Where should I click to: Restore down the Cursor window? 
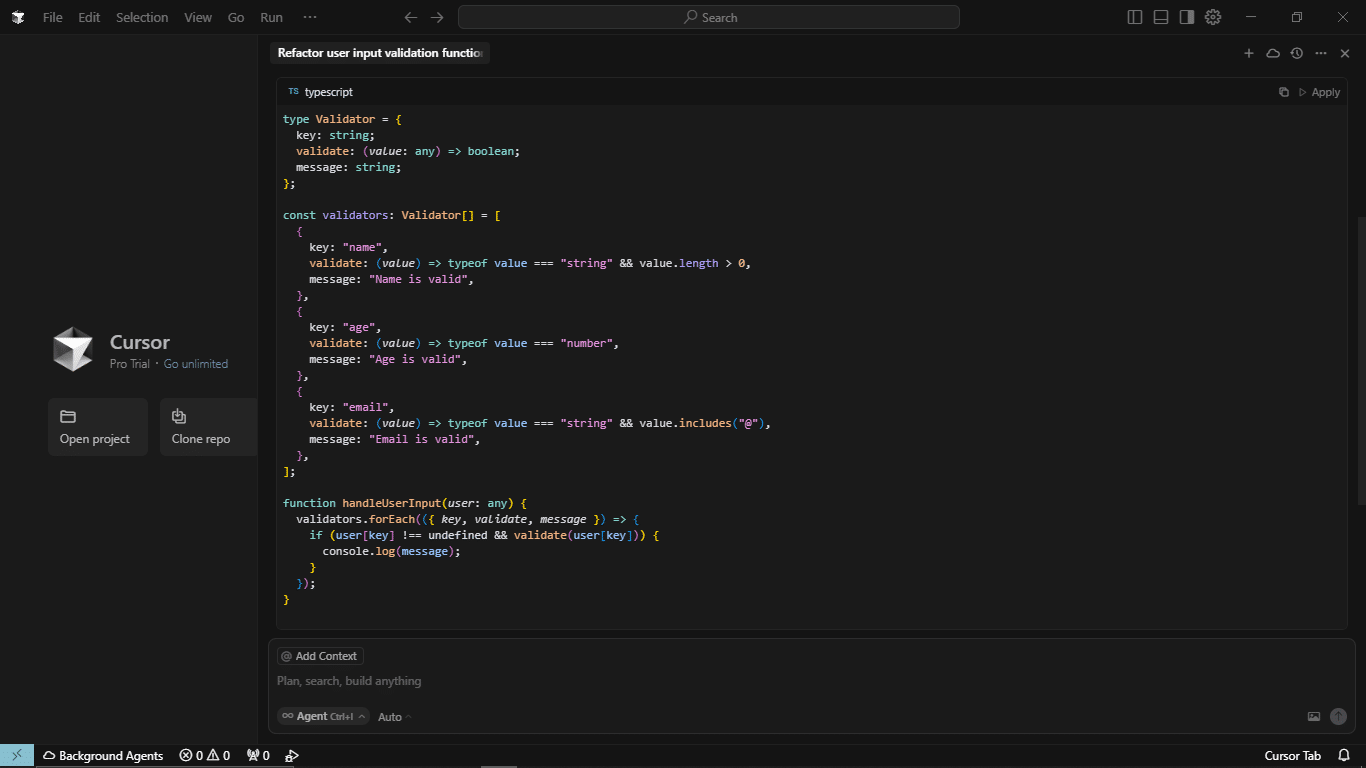pos(1297,17)
